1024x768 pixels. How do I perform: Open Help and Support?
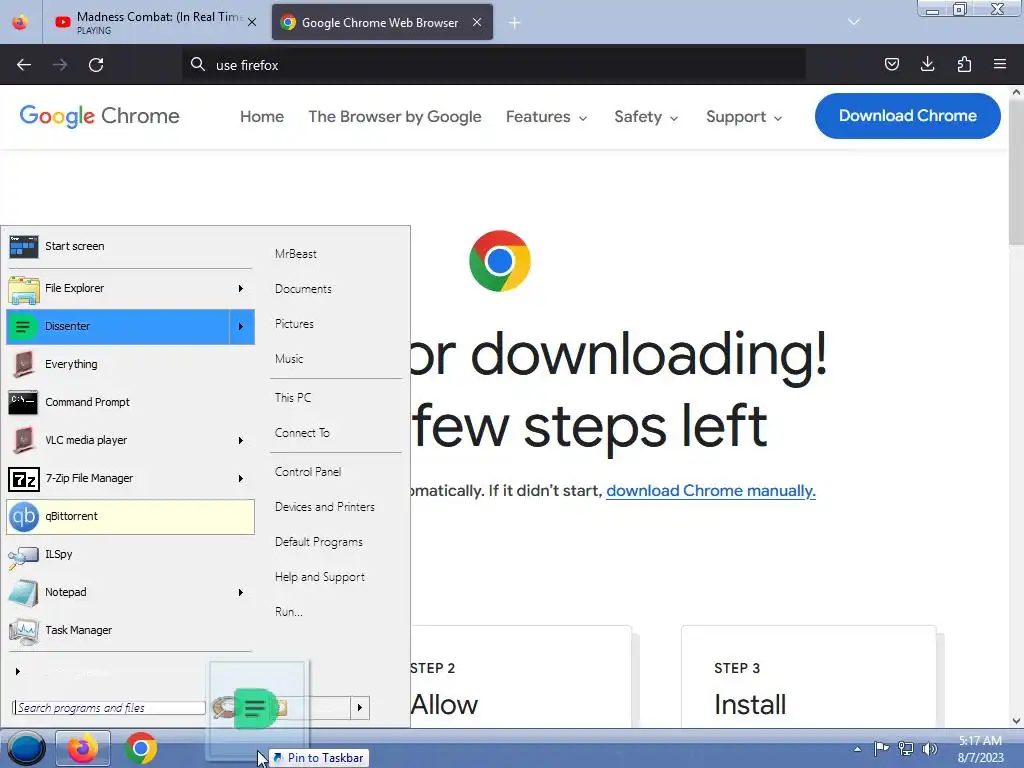319,577
